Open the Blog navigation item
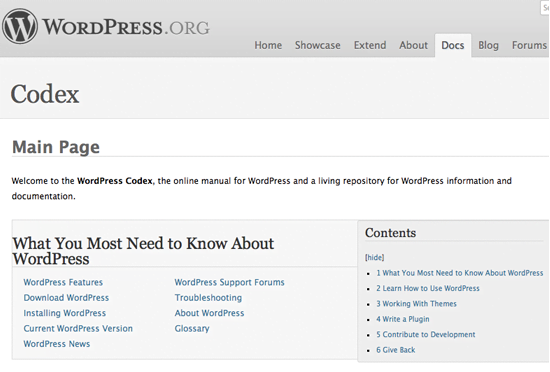Viewport: 550px width, 372px height. pyautogui.click(x=488, y=45)
